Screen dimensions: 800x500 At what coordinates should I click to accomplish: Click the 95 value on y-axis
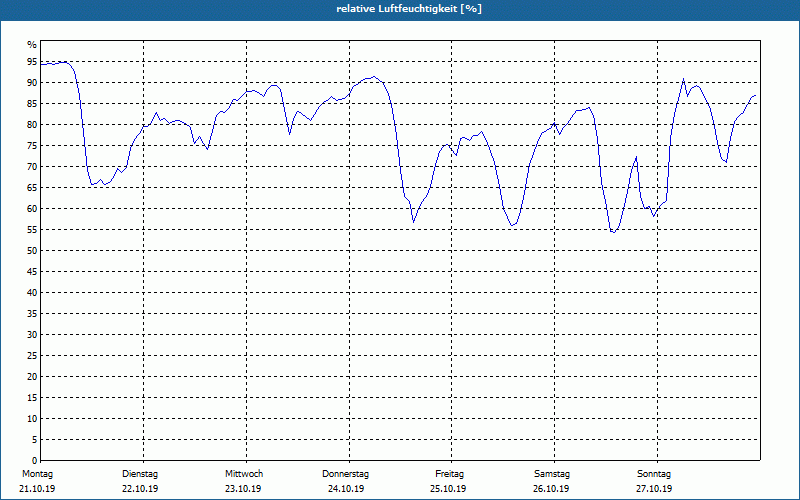point(32,62)
